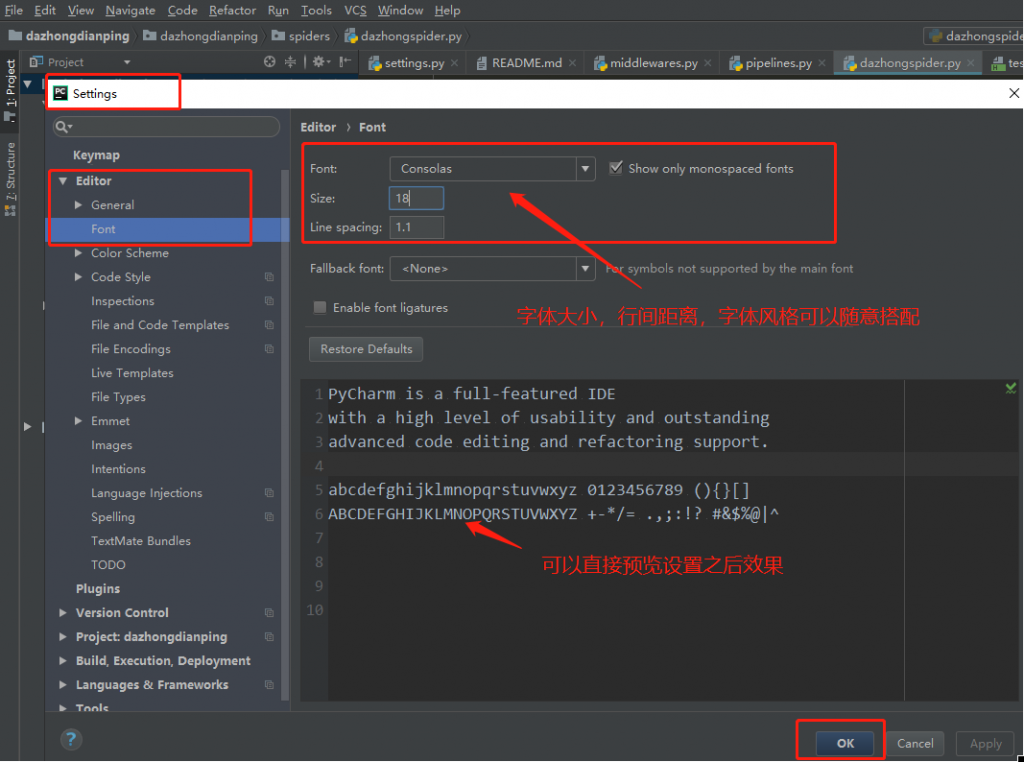Close the pipelines.py editor tab

click(822, 63)
